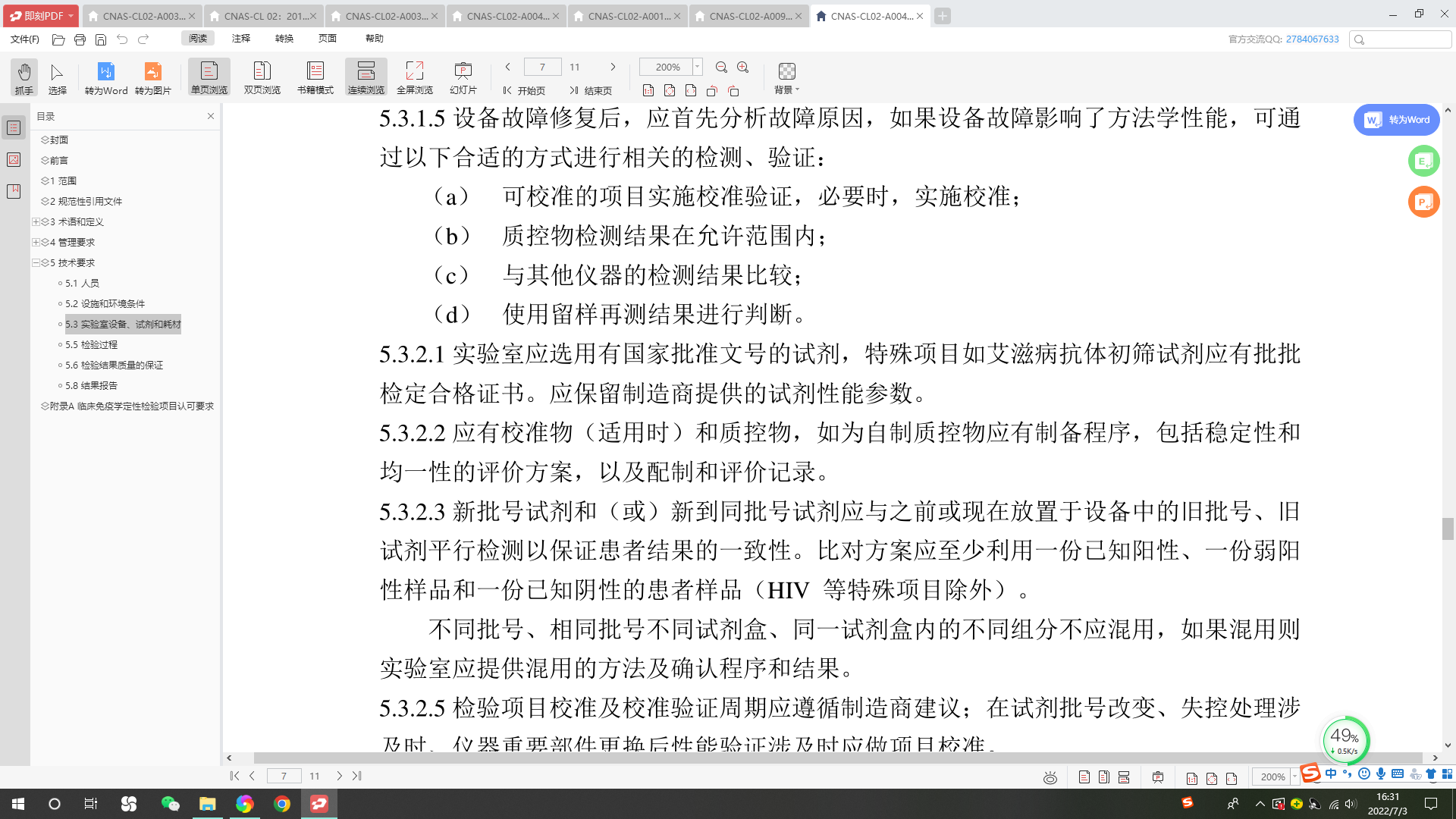Image resolution: width=1456 pixels, height=819 pixels.
Task: Toggle single page view (单页浏览)
Action: click(x=209, y=77)
